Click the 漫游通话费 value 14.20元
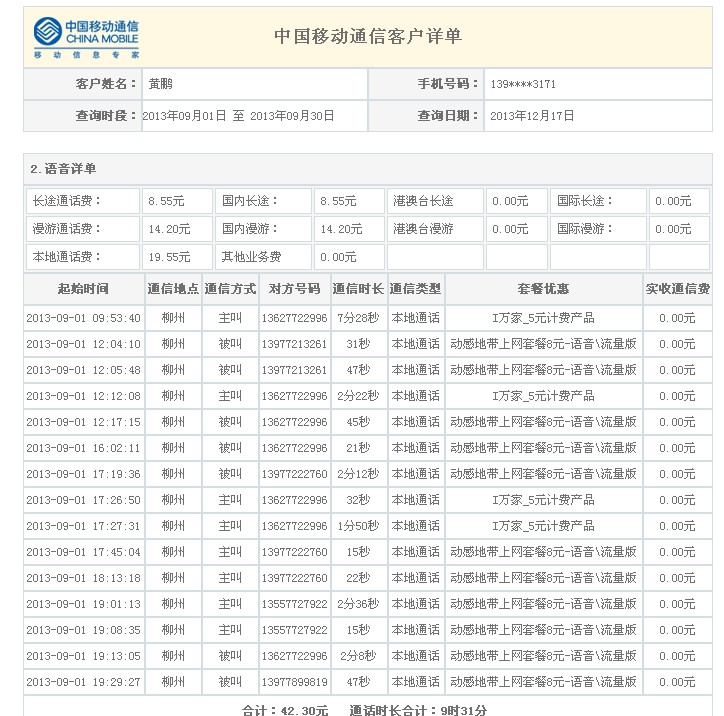 (x=169, y=229)
